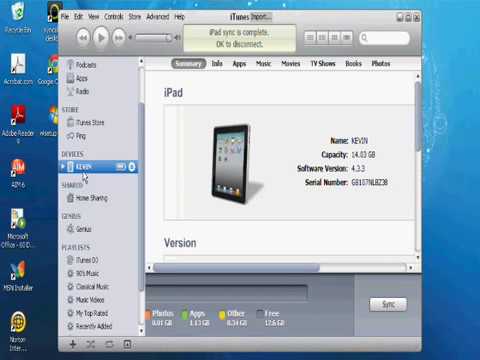Click the main pane vertical scrollbar

coord(418,117)
